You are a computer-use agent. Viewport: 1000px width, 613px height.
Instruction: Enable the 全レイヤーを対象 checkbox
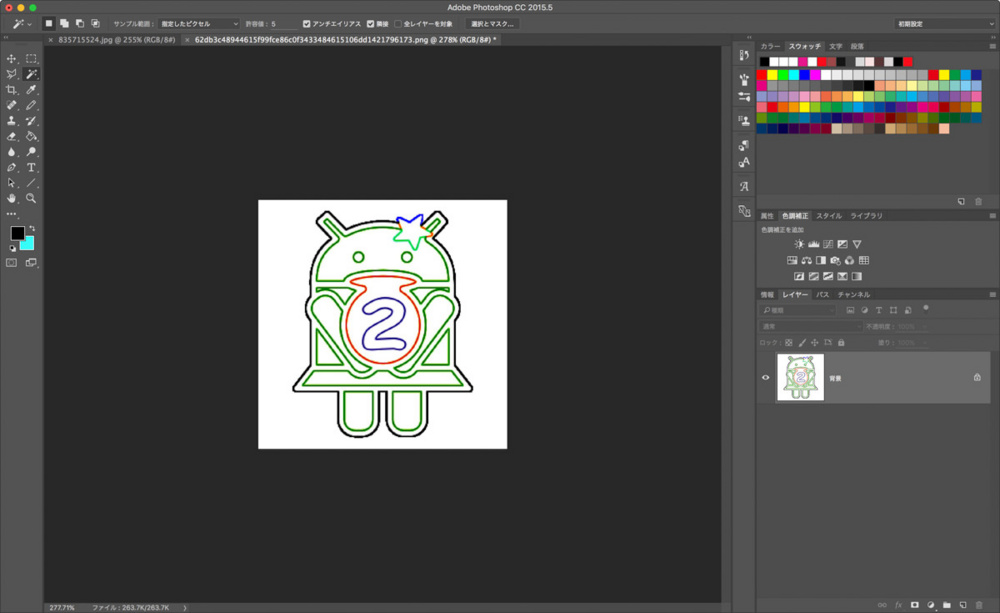point(398,24)
